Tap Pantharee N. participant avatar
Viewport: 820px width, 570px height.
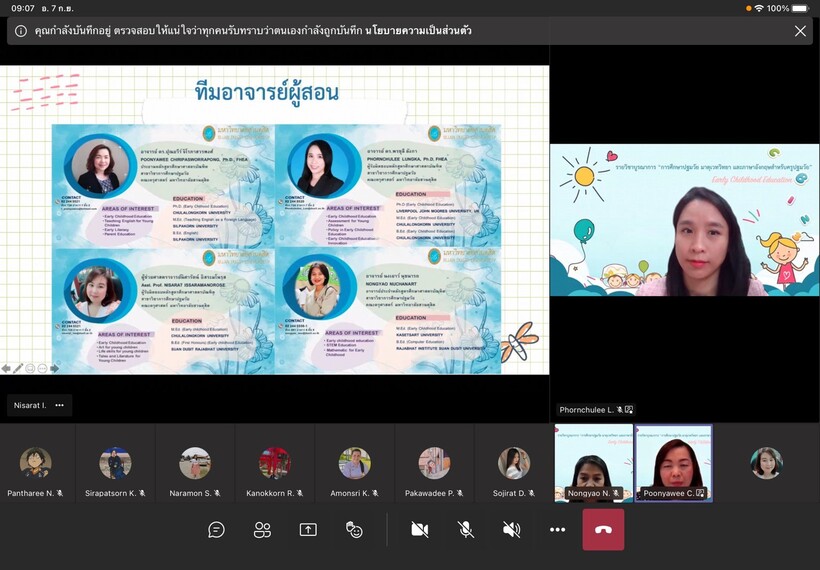pos(35,463)
